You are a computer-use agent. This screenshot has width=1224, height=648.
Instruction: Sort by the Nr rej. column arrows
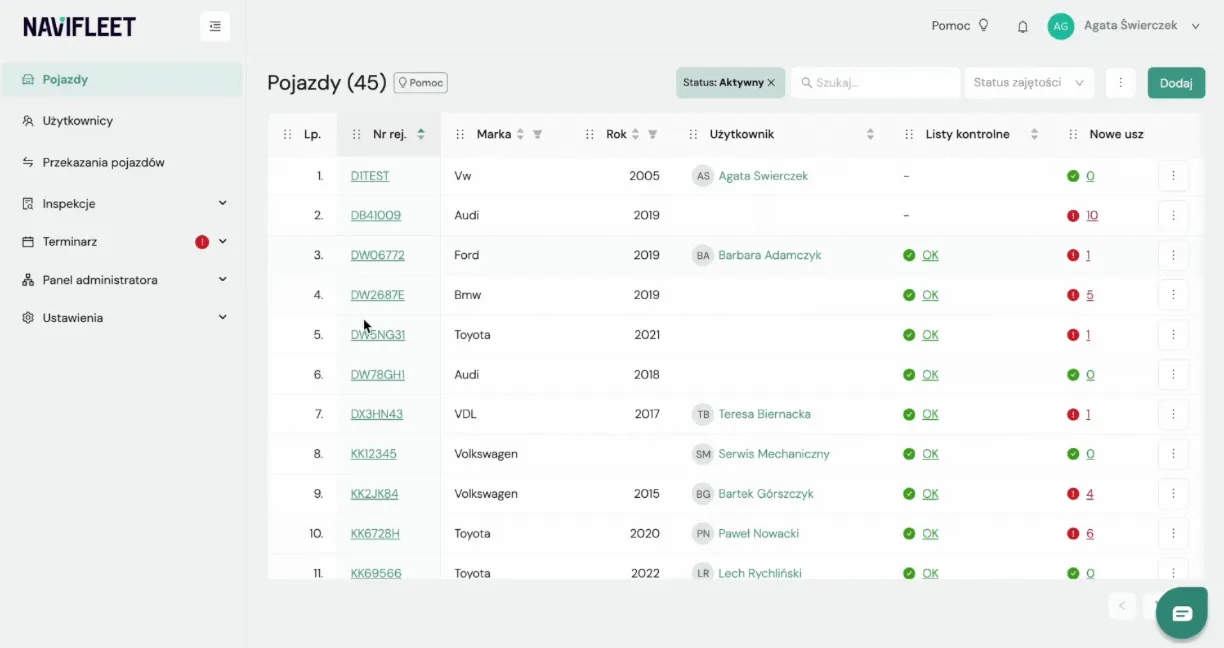(x=421, y=134)
